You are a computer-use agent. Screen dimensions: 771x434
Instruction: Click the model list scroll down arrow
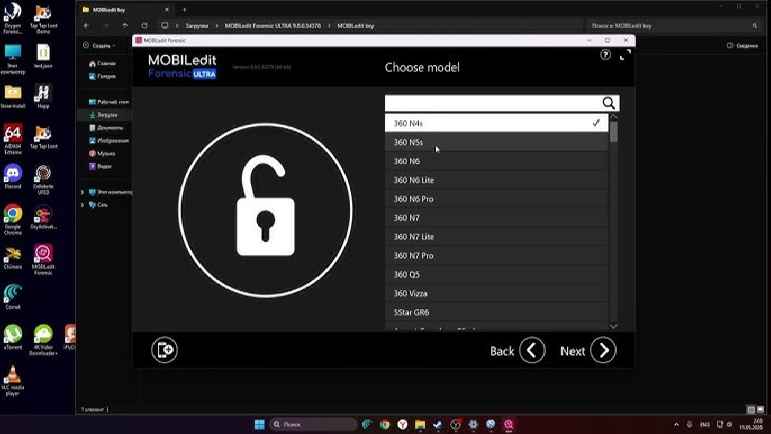[x=614, y=326]
